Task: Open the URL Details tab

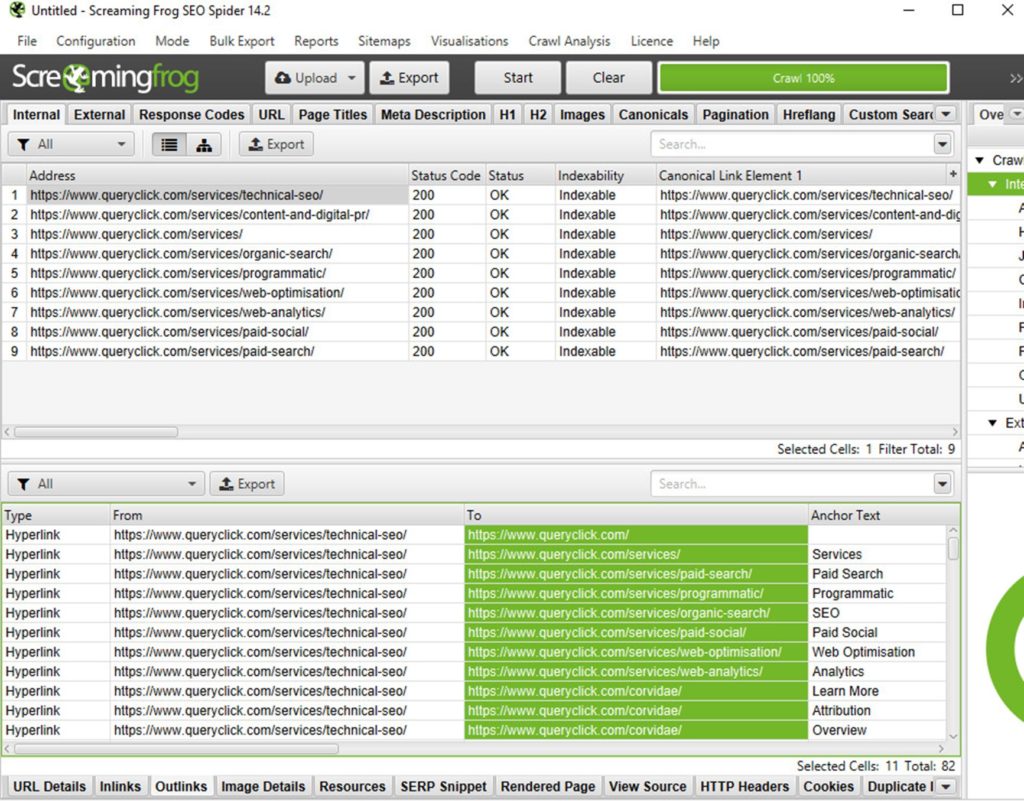Action: [49, 787]
